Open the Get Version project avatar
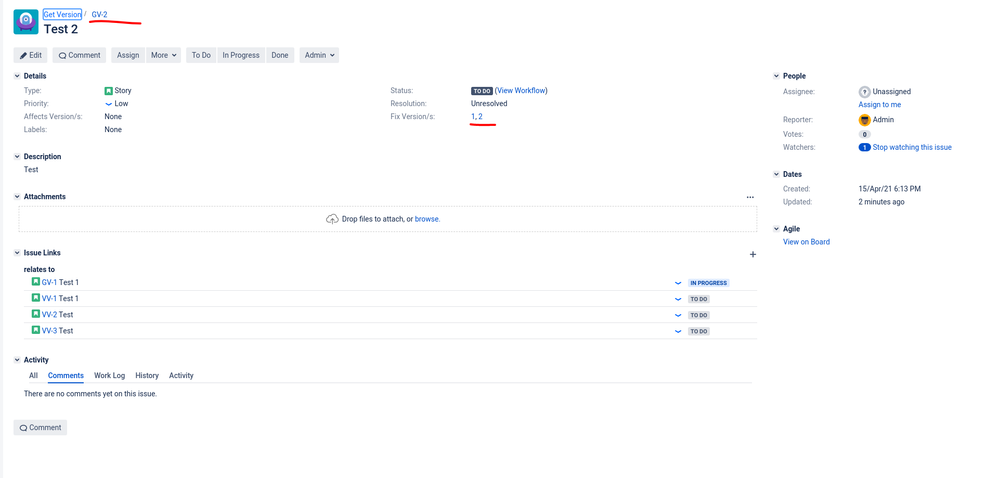 25,22
